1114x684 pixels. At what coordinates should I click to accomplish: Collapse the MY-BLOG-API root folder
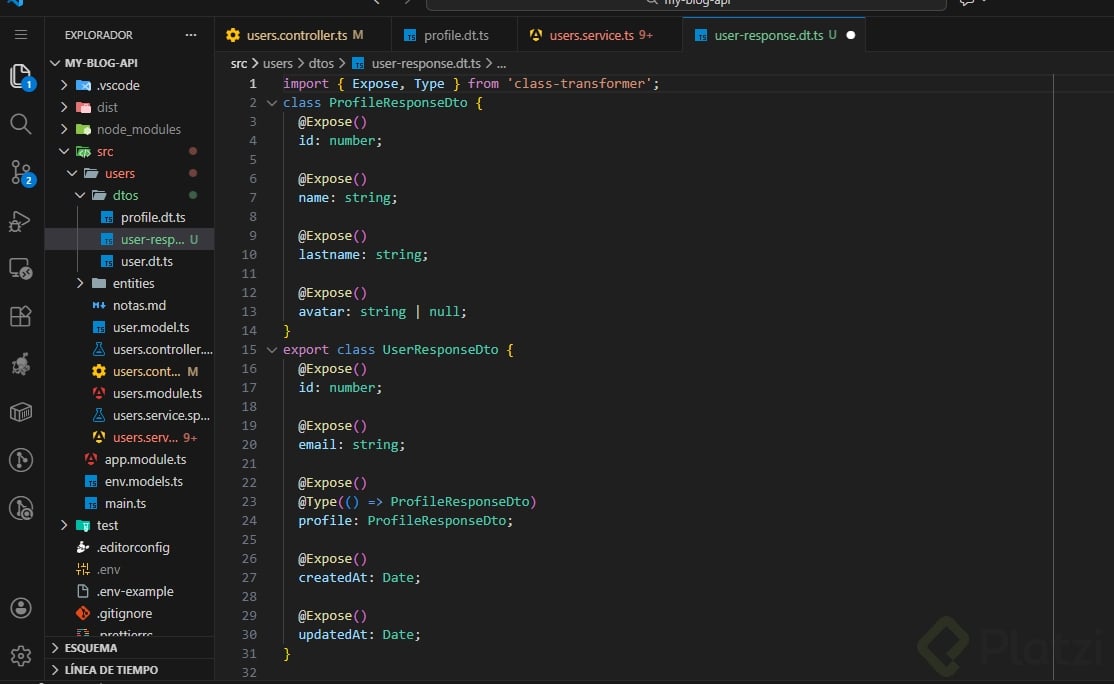coord(55,63)
